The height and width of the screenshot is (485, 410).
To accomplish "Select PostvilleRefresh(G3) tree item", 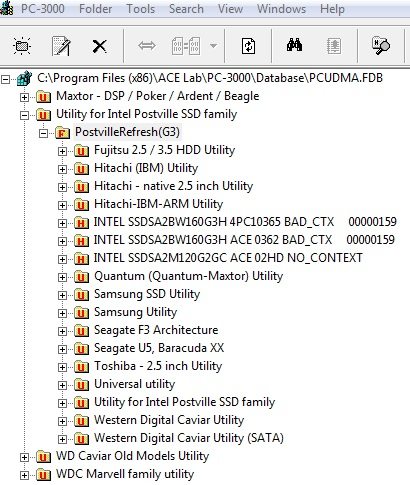I will (x=127, y=132).
